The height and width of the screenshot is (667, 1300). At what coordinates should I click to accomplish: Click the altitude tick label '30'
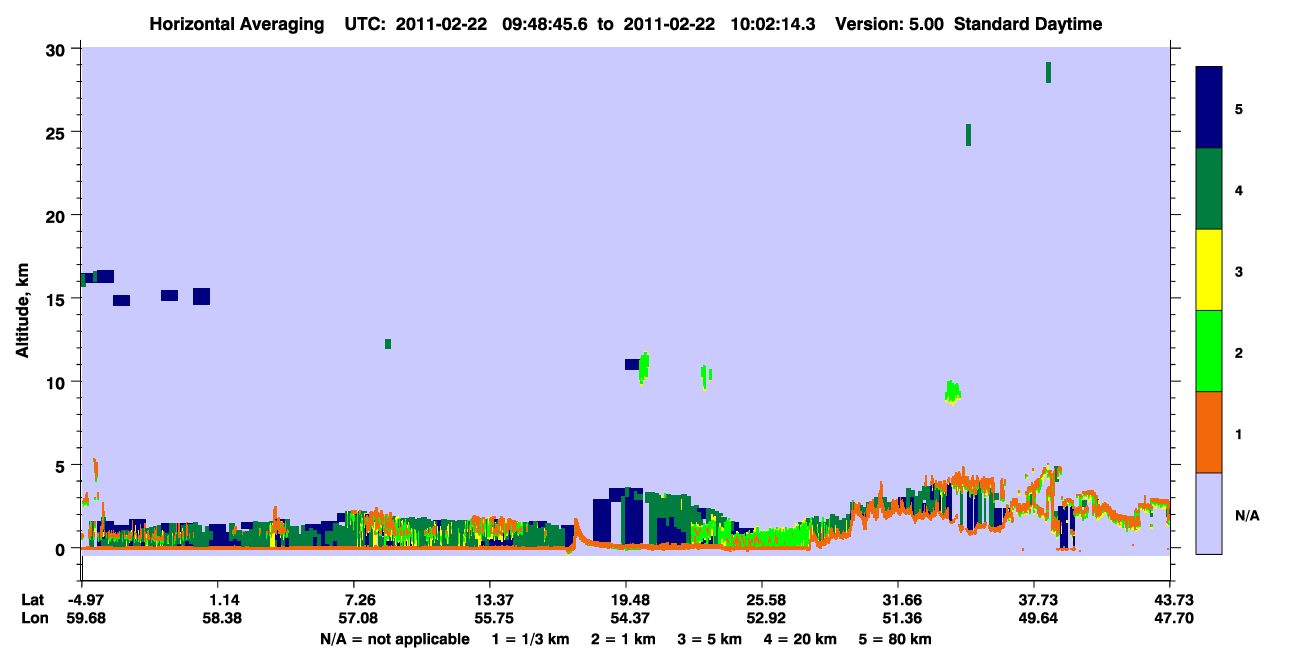click(57, 50)
